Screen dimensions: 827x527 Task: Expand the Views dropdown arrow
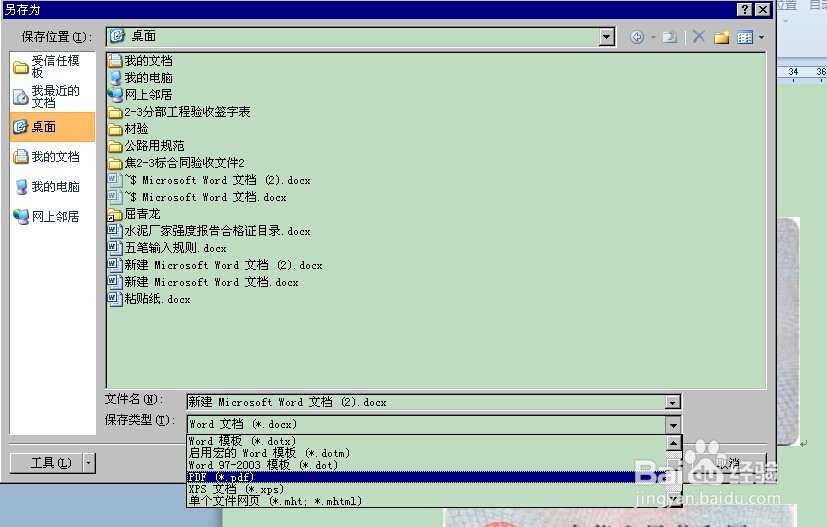click(761, 37)
